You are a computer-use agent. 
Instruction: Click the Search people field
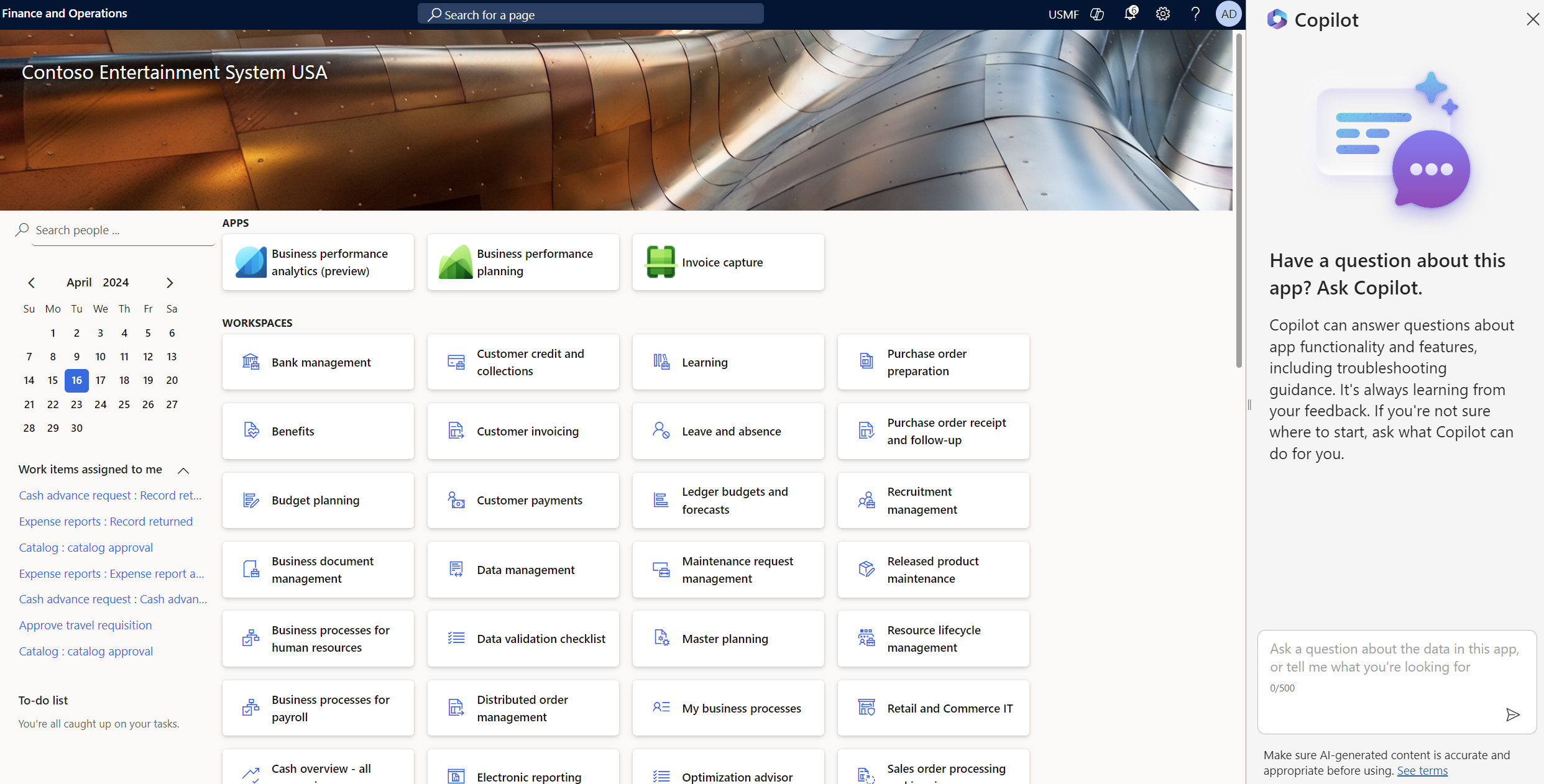(123, 230)
